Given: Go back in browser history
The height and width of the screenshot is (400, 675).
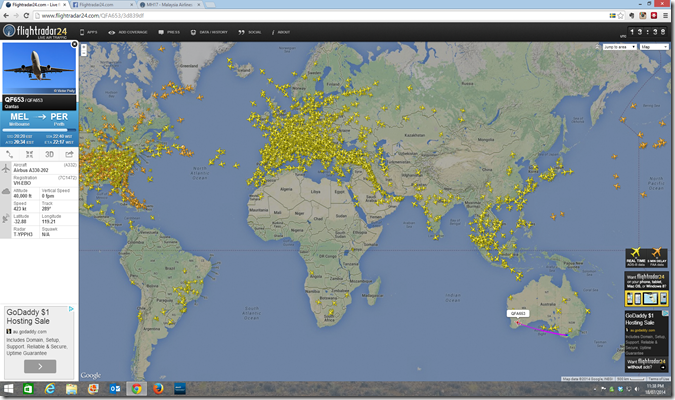Looking at the screenshot, I should [x=6, y=16].
